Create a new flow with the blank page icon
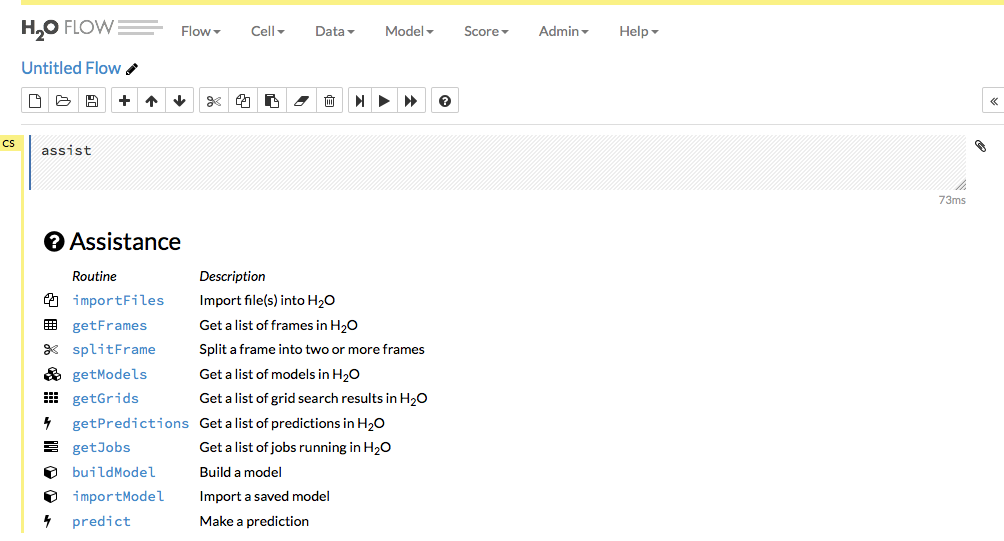This screenshot has width=1004, height=541. point(35,101)
